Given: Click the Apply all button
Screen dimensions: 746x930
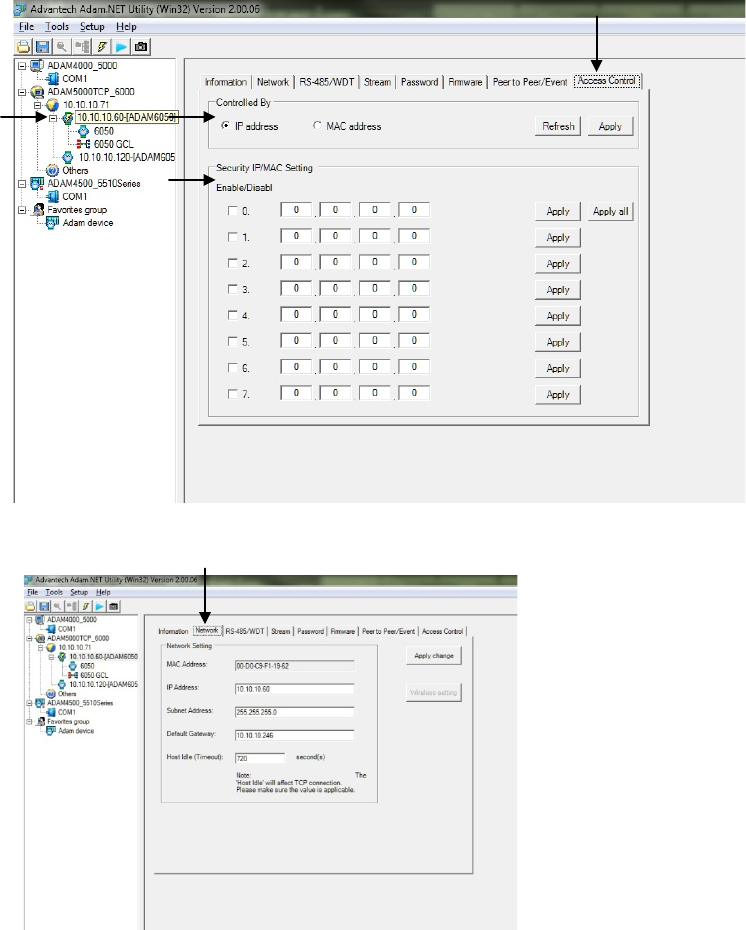Looking at the screenshot, I should pyautogui.click(x=610, y=211).
